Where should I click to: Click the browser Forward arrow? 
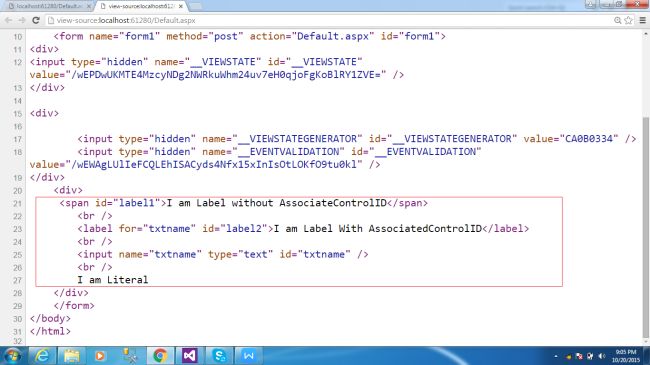[x=22, y=20]
